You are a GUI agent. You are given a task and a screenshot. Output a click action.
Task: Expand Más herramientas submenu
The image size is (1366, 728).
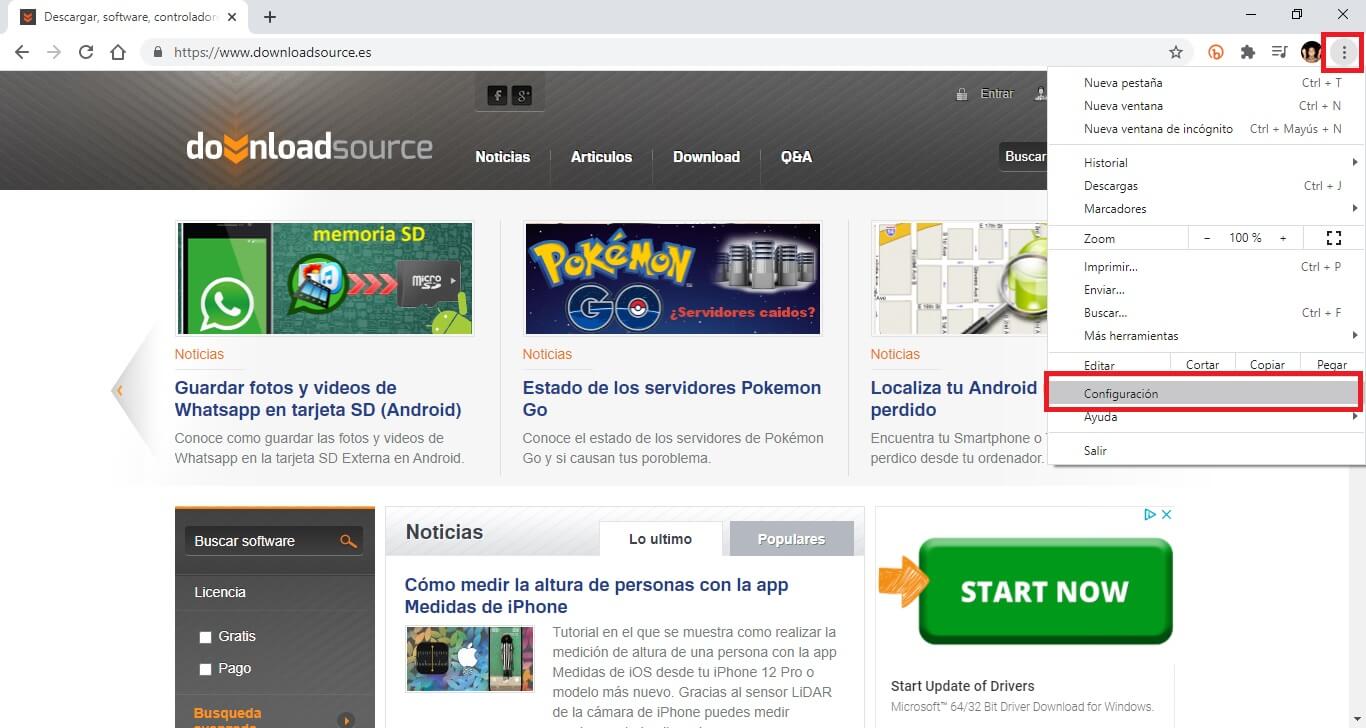pyautogui.click(x=1206, y=336)
